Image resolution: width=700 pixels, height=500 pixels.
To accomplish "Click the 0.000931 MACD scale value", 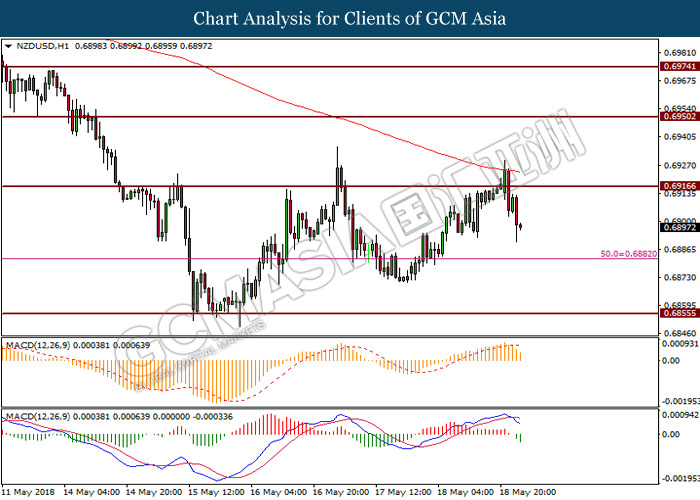I will 680,344.
